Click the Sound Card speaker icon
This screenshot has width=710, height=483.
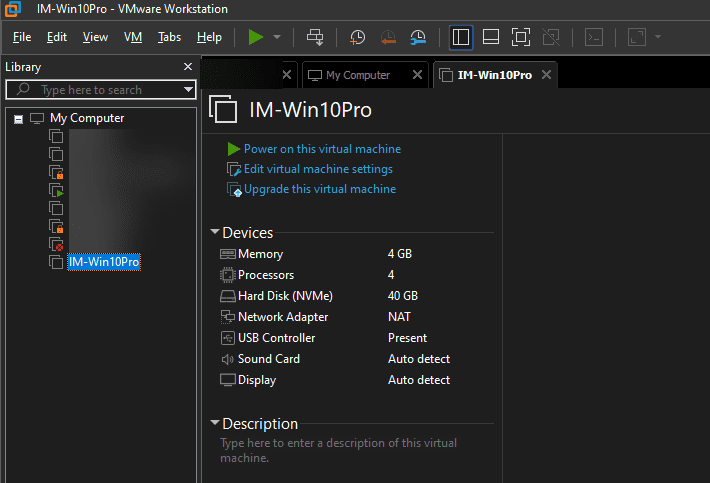pyautogui.click(x=227, y=359)
